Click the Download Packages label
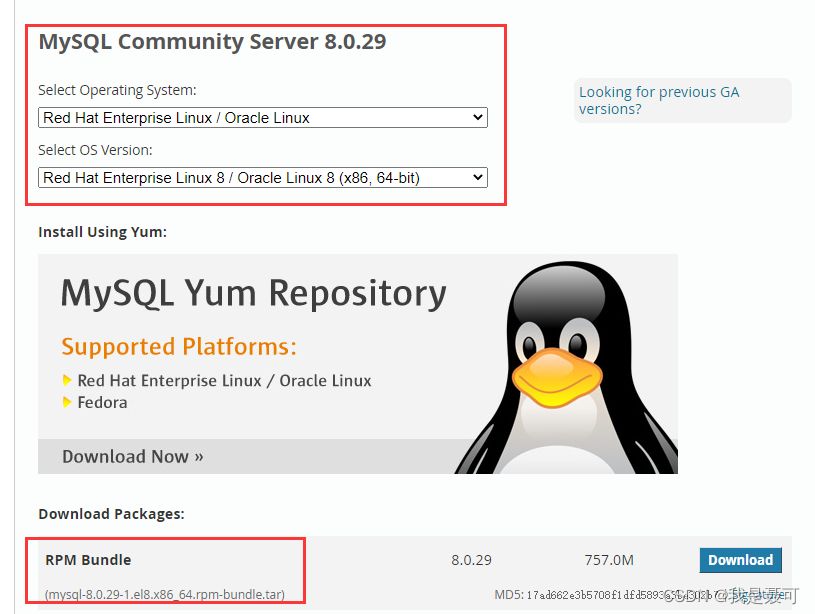This screenshot has width=815, height=614. coord(111,514)
